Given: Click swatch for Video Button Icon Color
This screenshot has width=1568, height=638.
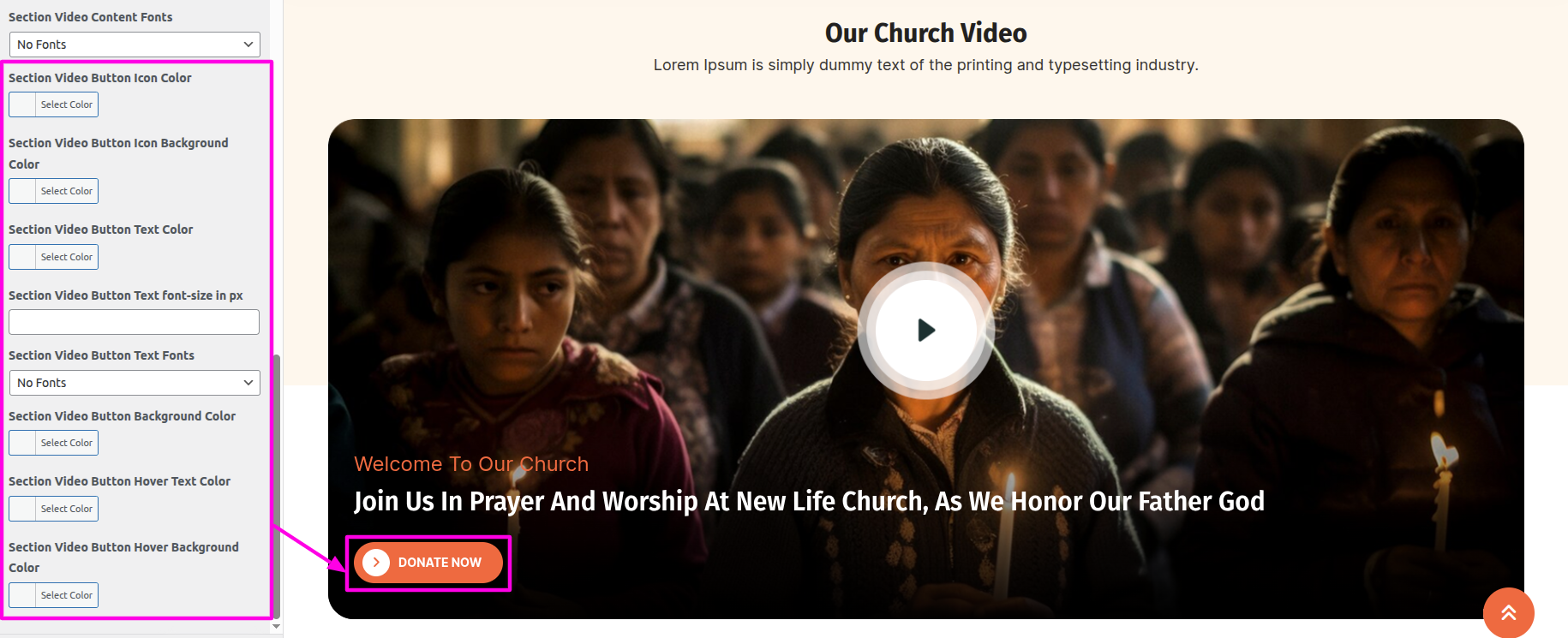Looking at the screenshot, I should coord(22,104).
